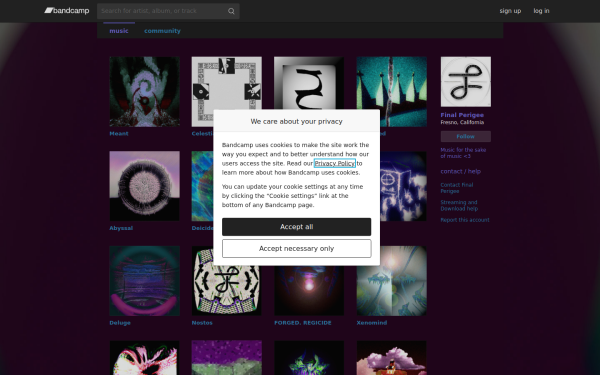Choose Accept necessary only
The height and width of the screenshot is (375, 600).
297,249
